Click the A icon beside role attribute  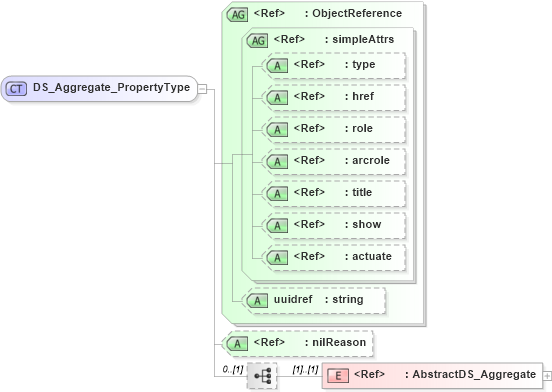(277, 130)
